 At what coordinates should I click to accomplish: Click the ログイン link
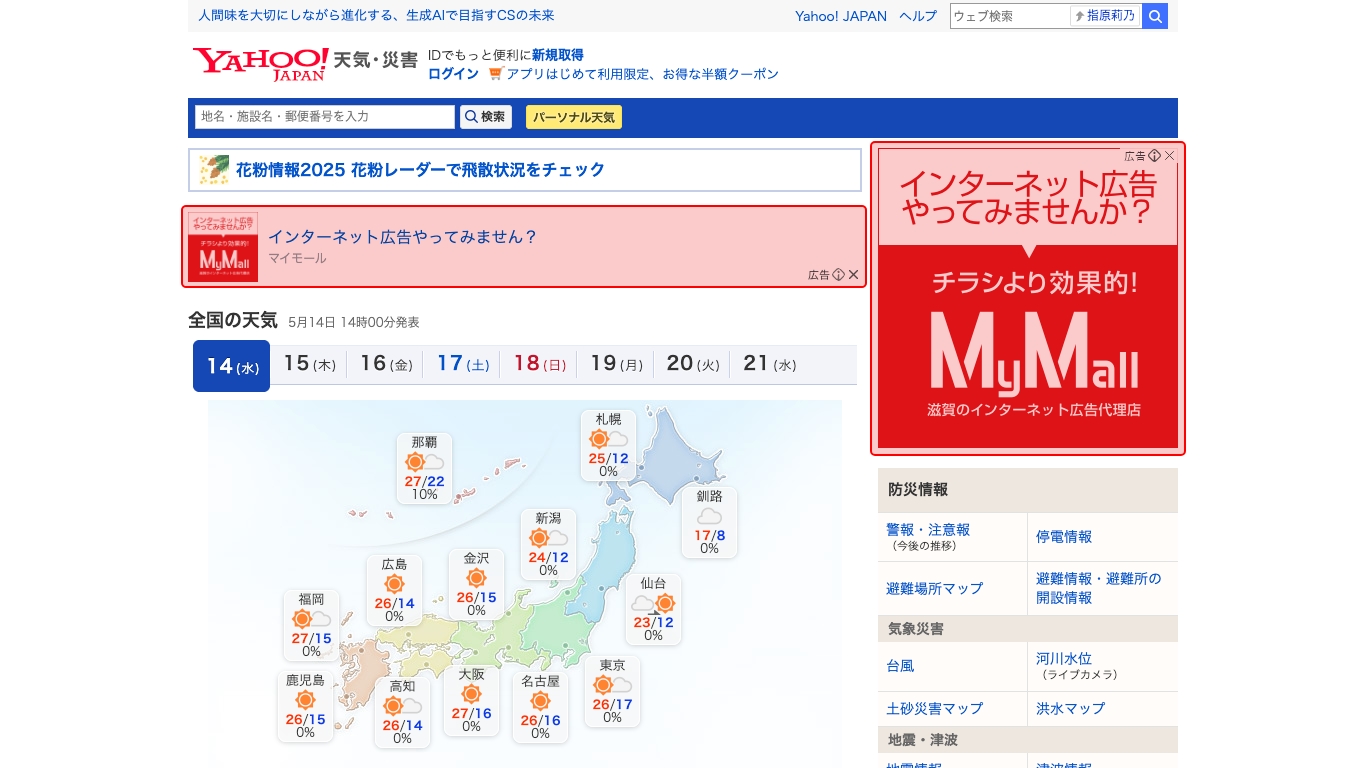453,74
